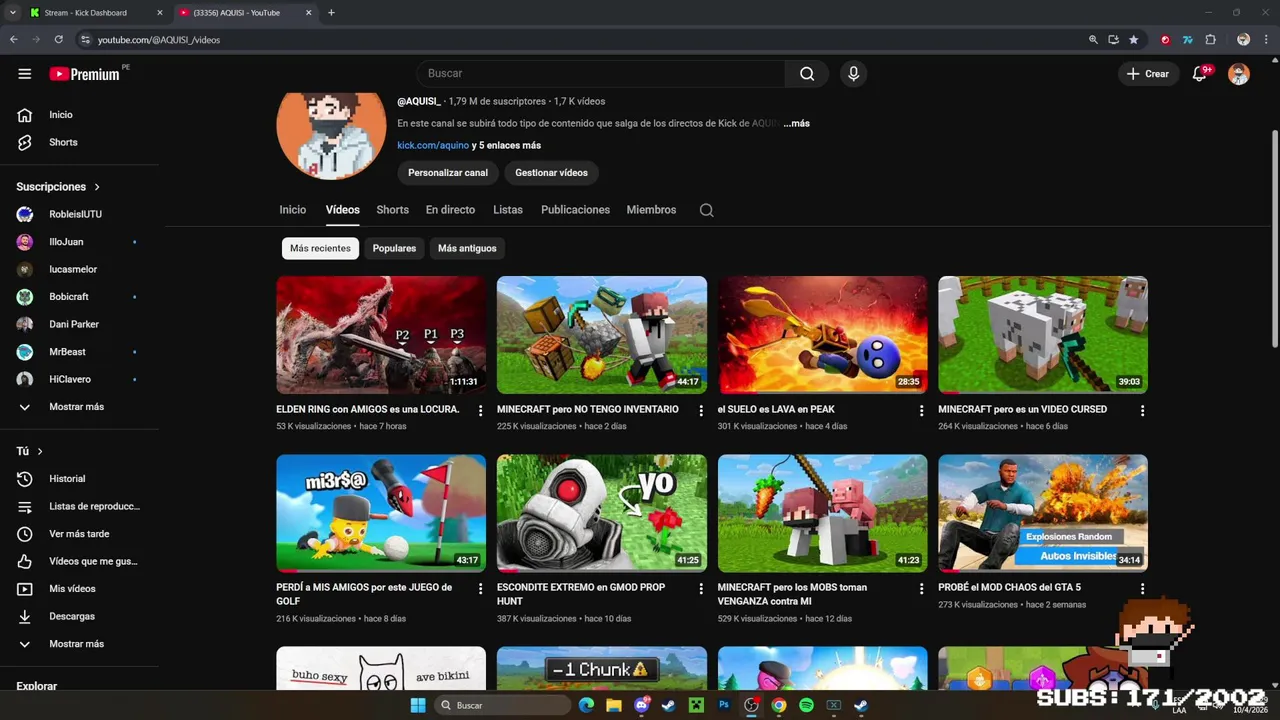Screen dimensions: 1280x720
Task: Switch to Inicio channel tab
Action: point(293,210)
